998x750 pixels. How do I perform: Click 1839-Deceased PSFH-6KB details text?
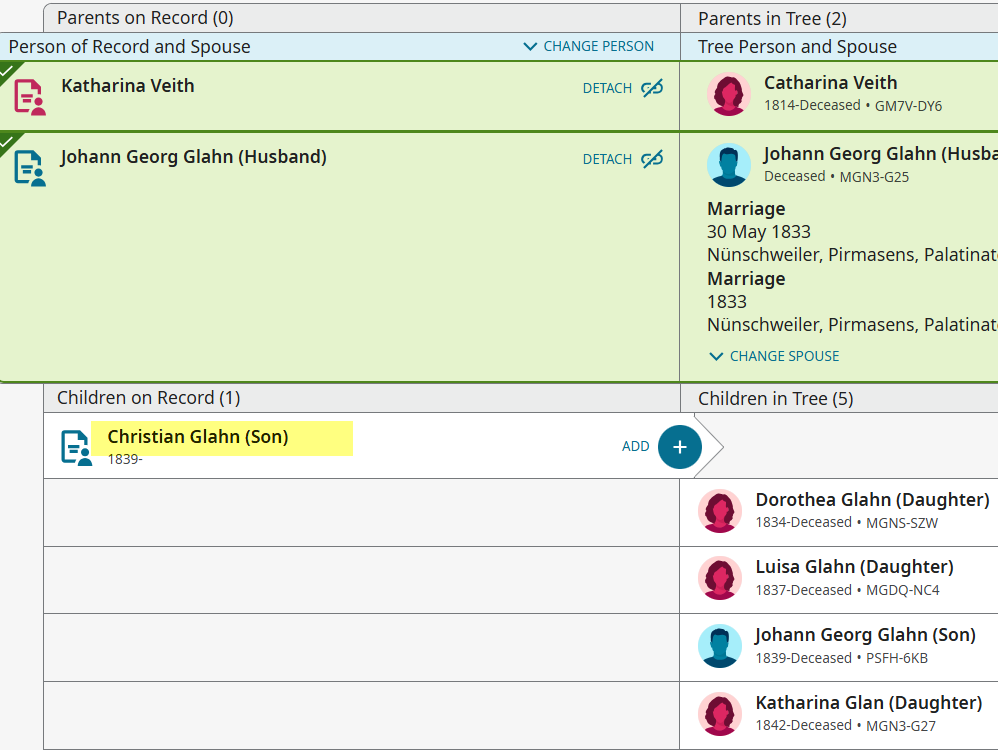point(841,658)
